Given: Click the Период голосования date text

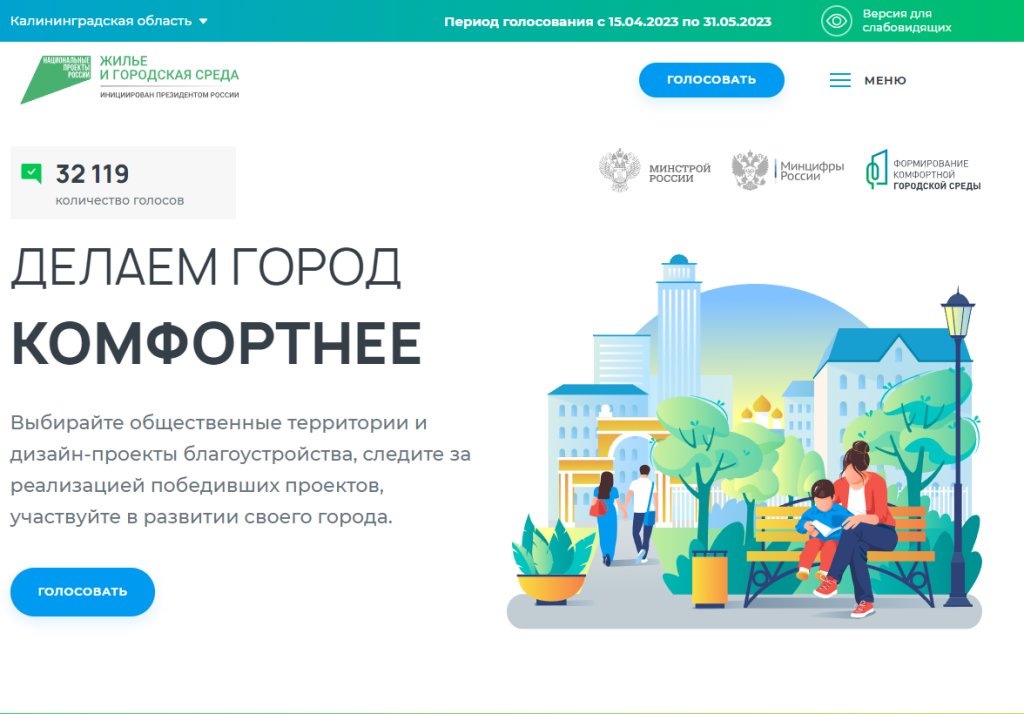Looking at the screenshot, I should (607, 21).
